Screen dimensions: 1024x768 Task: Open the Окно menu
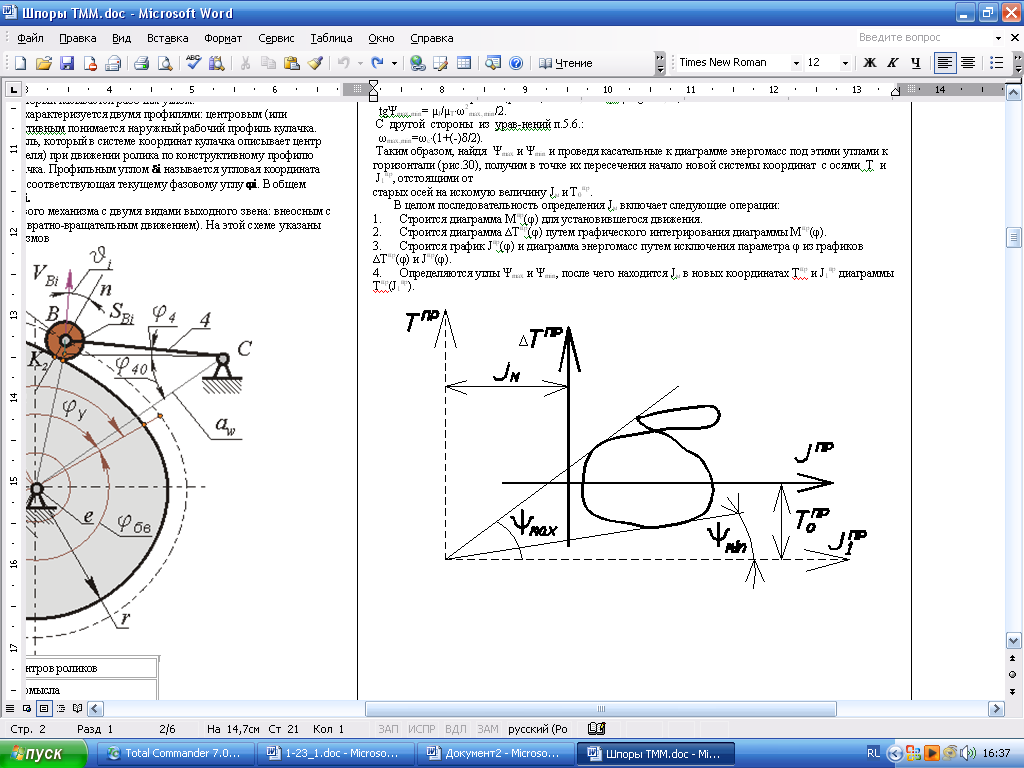pyautogui.click(x=381, y=38)
